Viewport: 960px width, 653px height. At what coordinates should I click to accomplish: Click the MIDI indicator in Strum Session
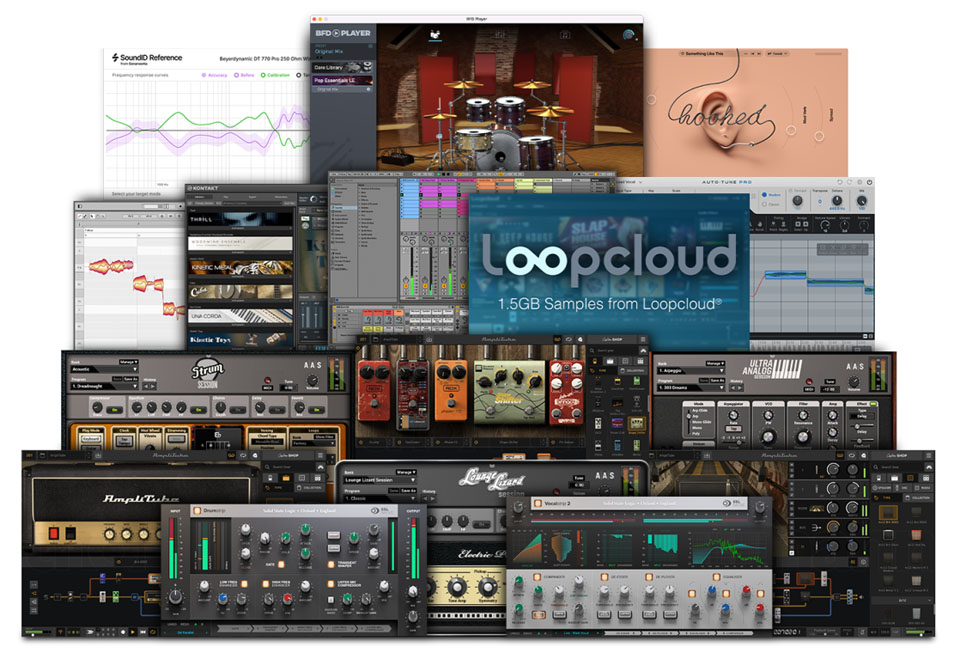tap(268, 383)
